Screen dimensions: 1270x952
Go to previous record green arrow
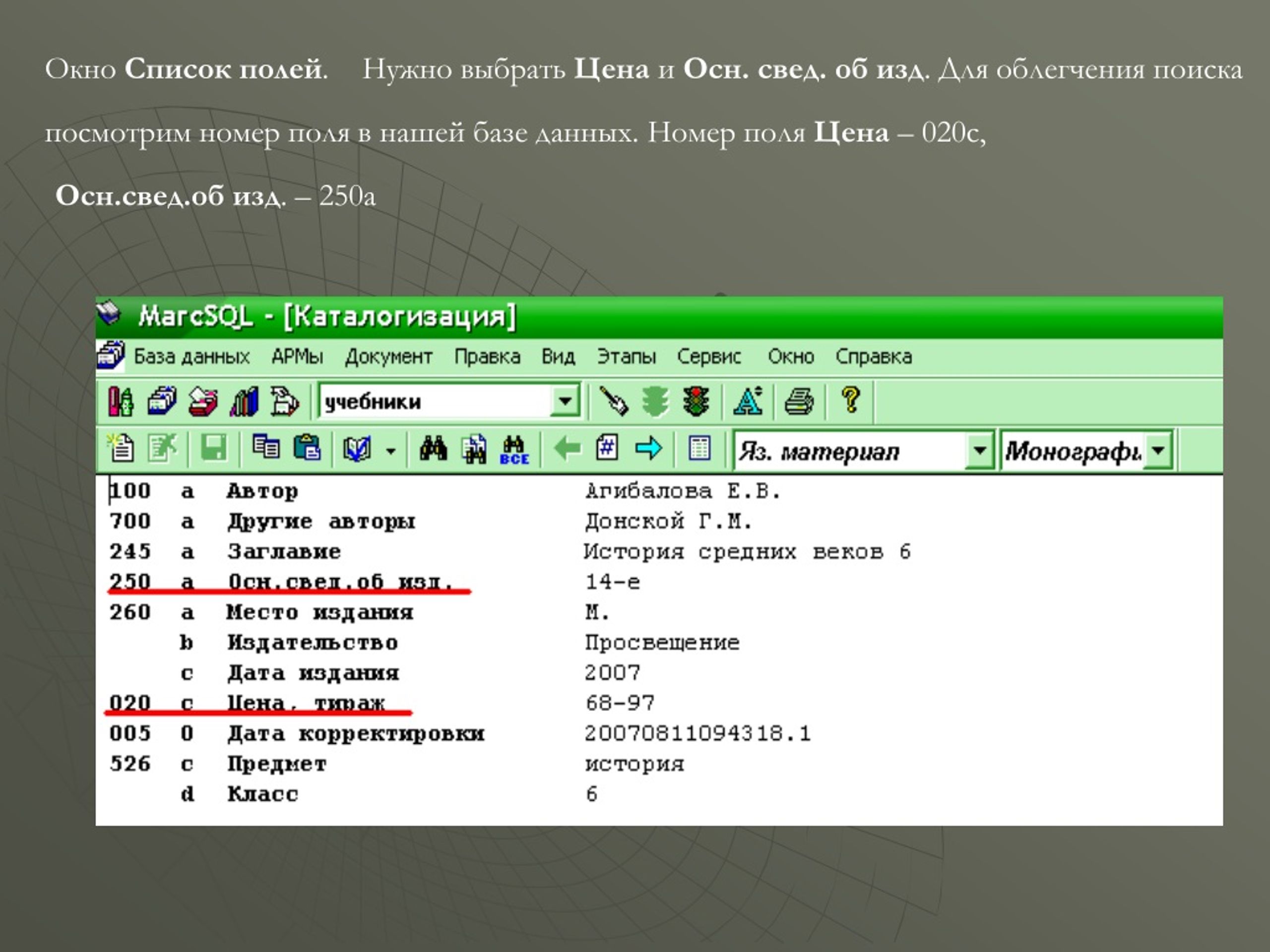[567, 448]
